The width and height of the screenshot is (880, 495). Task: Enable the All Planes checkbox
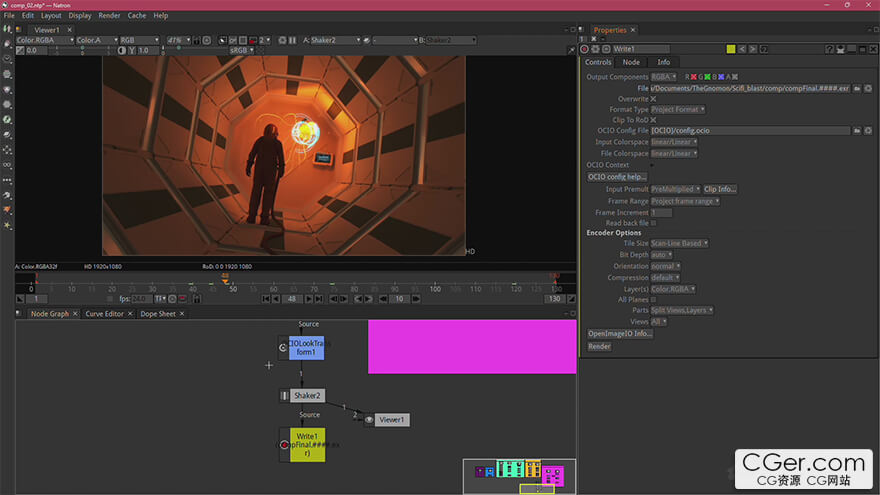pyautogui.click(x=654, y=299)
